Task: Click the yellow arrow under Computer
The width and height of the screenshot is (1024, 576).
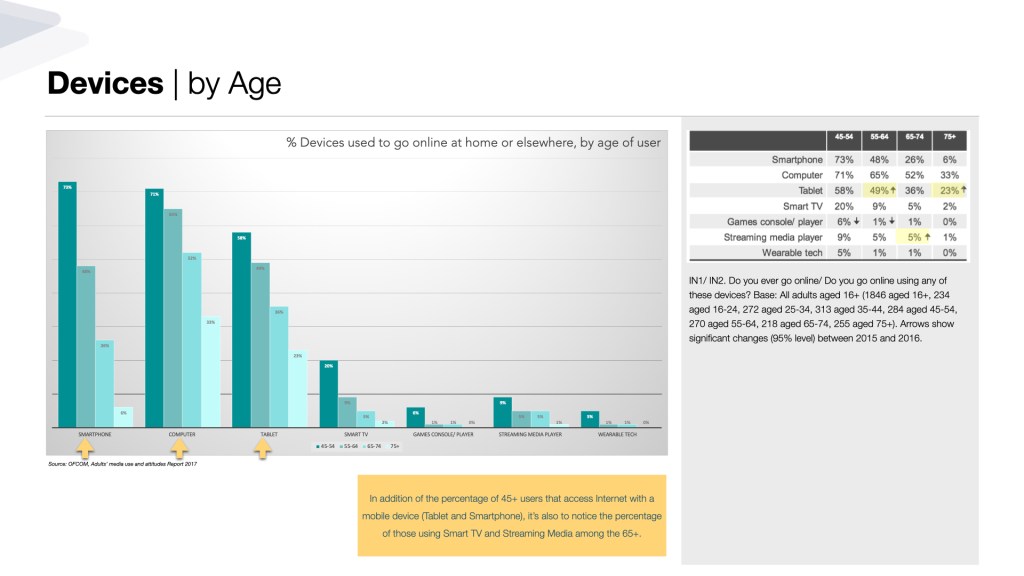Action: 178,449
